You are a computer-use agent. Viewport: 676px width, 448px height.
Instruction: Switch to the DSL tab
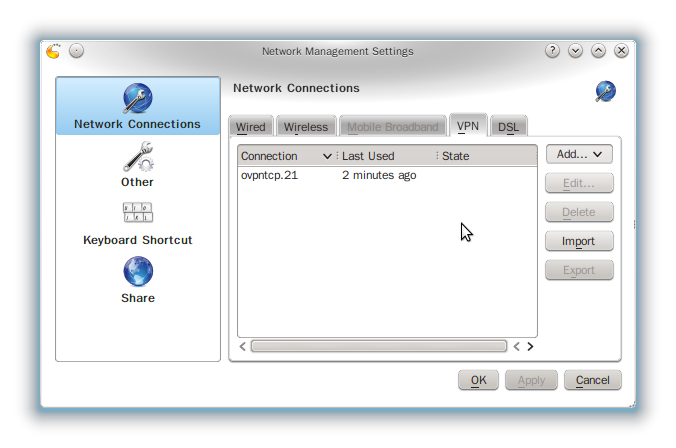(x=508, y=127)
